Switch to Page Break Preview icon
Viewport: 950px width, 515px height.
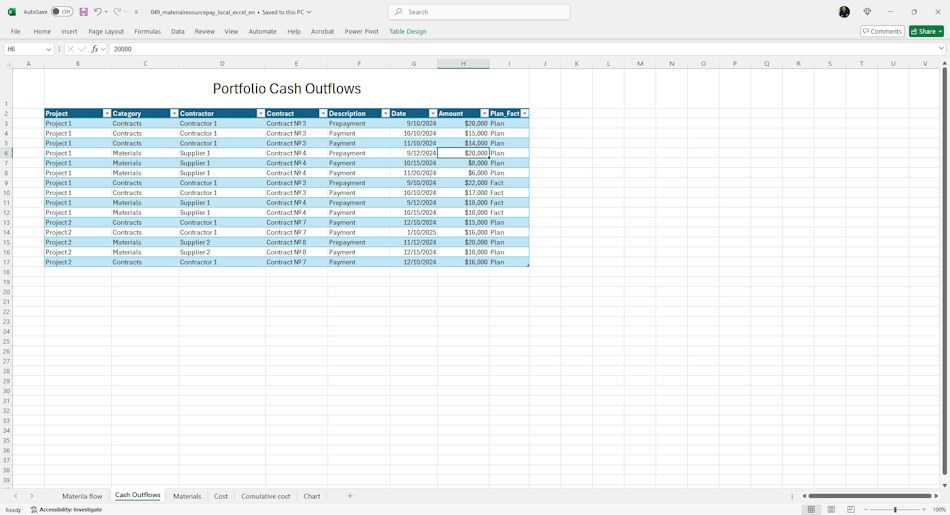(x=850, y=510)
